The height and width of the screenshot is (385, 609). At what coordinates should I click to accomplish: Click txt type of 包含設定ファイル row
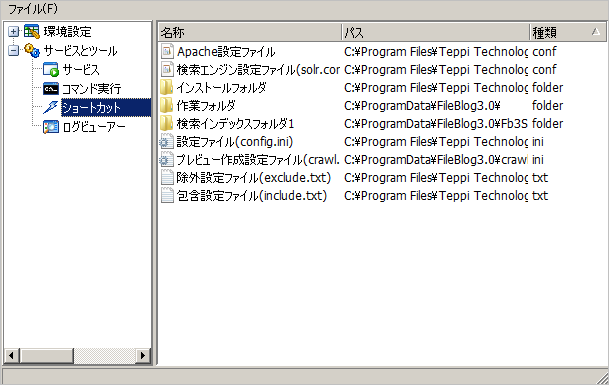click(539, 195)
